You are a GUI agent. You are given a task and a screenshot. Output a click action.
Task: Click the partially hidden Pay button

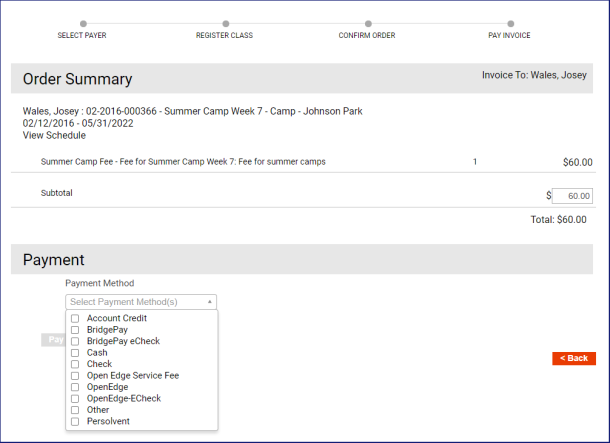pos(53,340)
